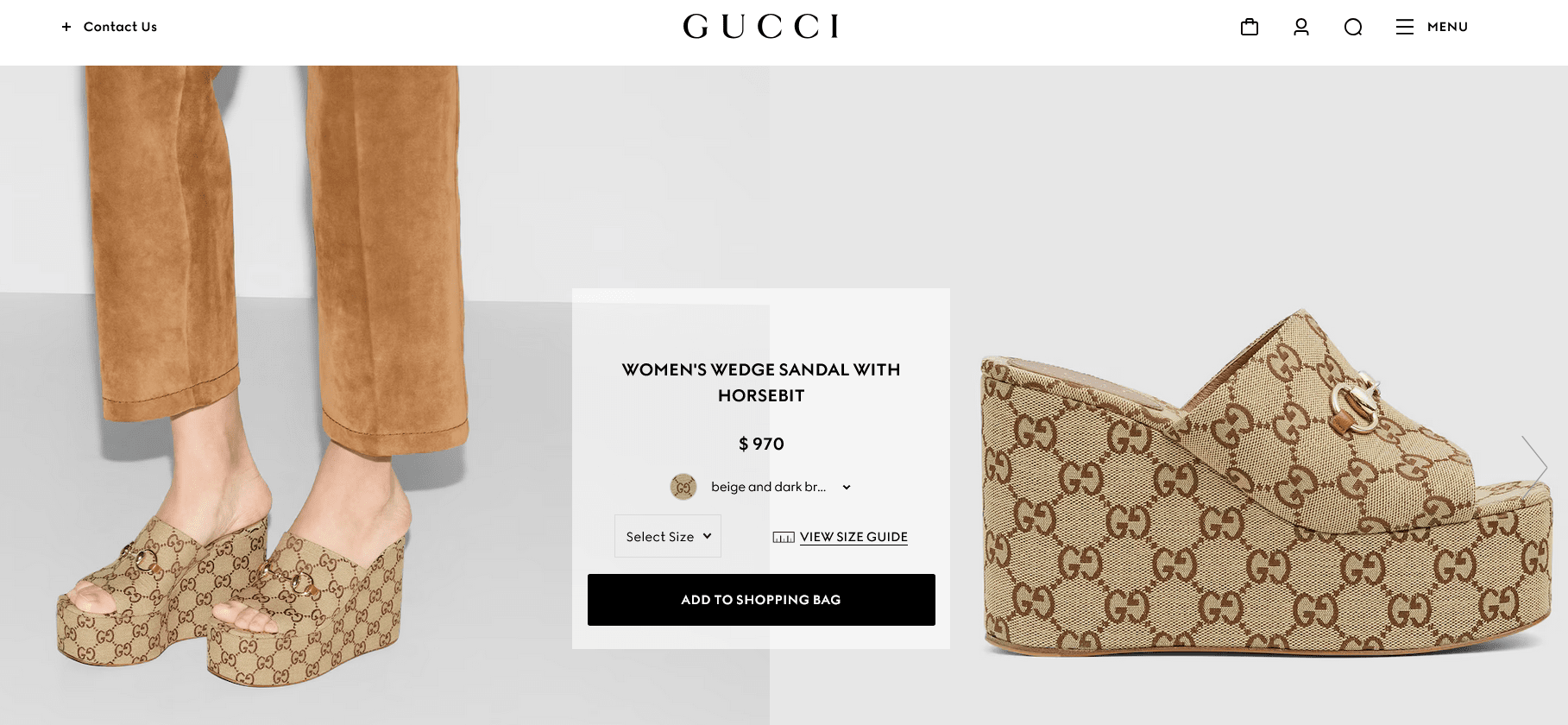
Task: Go to next image with right arrow
Action: [x=1534, y=467]
